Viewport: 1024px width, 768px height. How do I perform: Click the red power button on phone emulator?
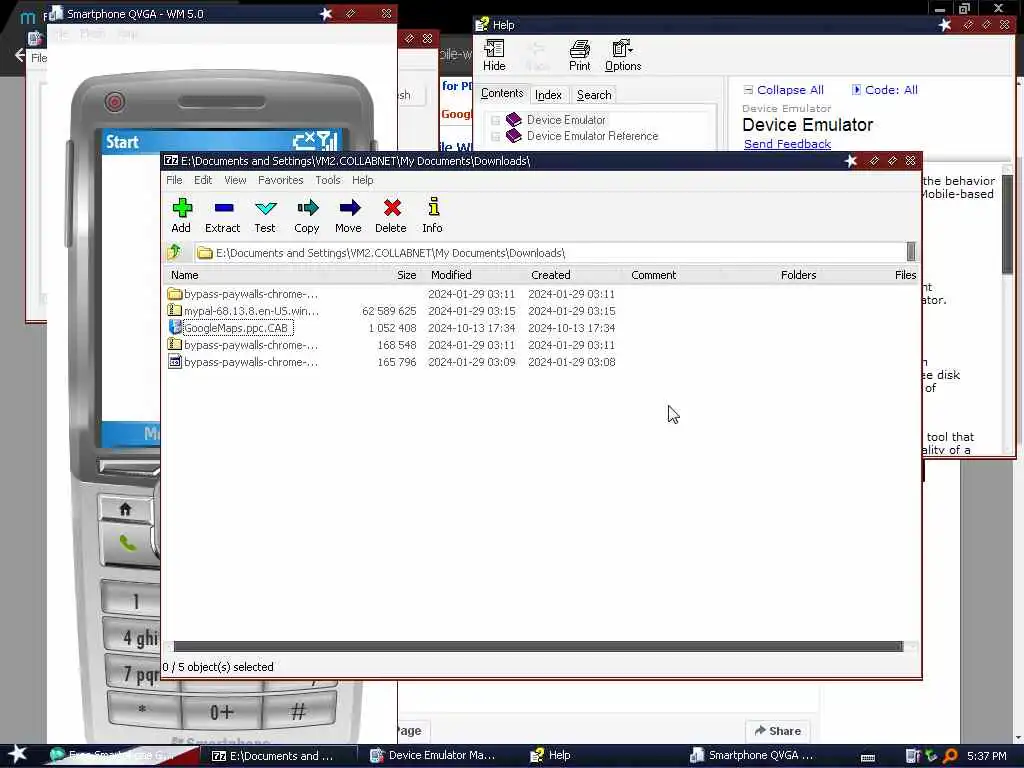point(115,102)
